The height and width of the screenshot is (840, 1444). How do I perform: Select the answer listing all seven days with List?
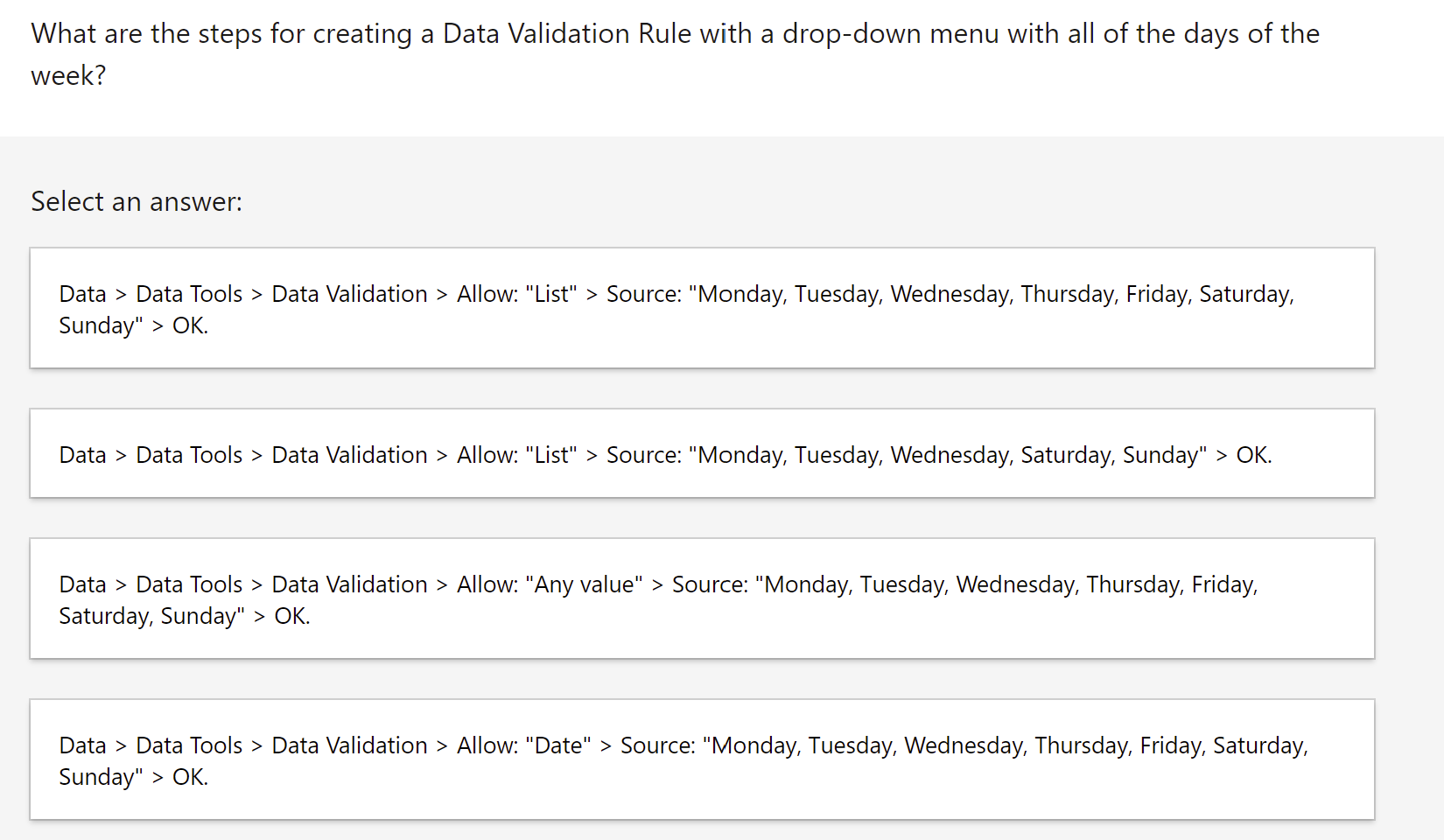702,308
